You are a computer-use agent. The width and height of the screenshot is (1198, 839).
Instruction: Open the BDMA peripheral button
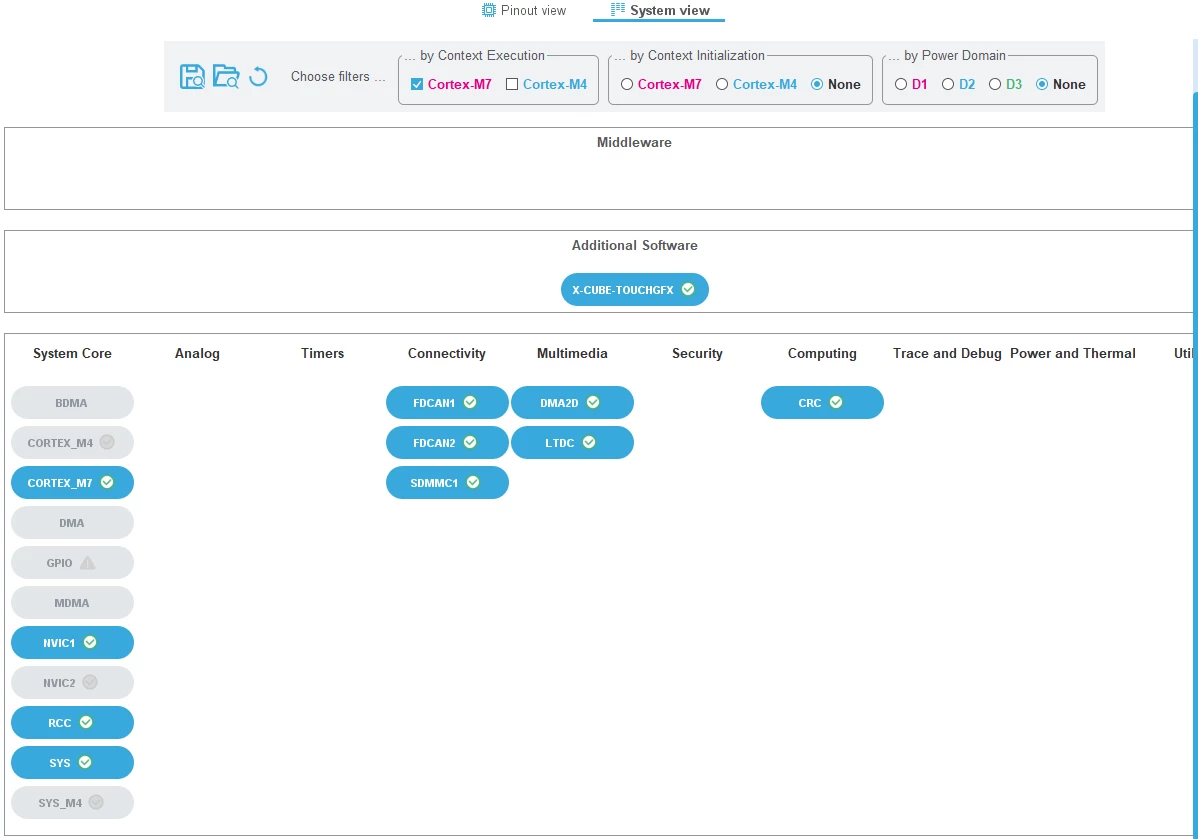(72, 403)
